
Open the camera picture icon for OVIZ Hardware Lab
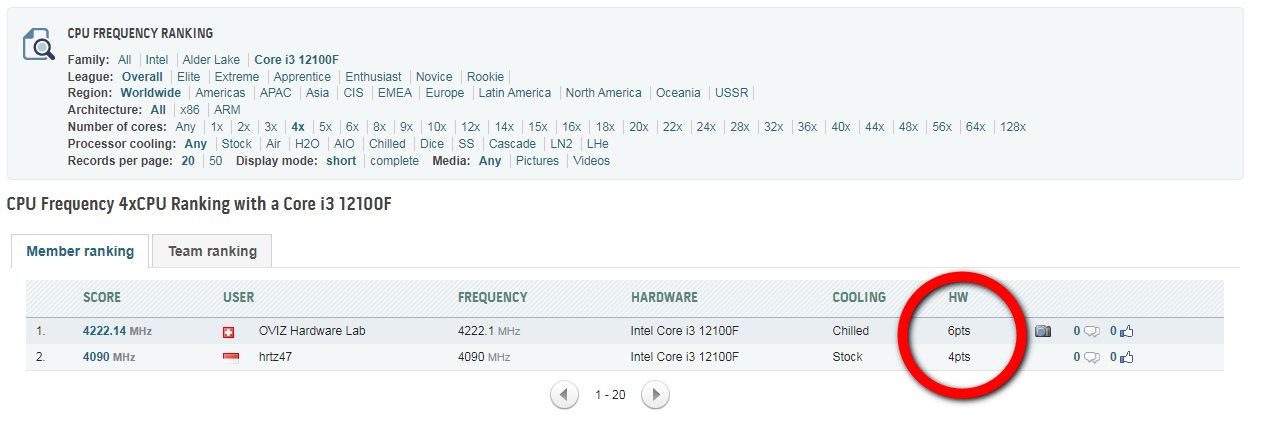[1042, 331]
